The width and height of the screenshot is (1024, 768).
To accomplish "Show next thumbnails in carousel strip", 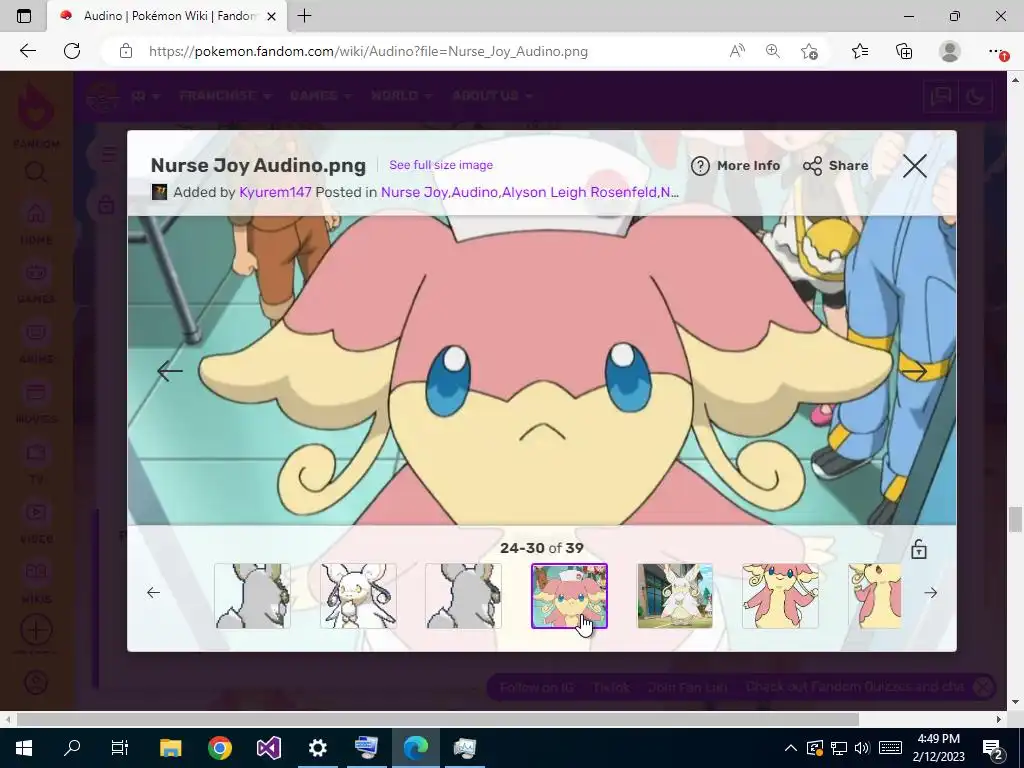I will [x=931, y=592].
